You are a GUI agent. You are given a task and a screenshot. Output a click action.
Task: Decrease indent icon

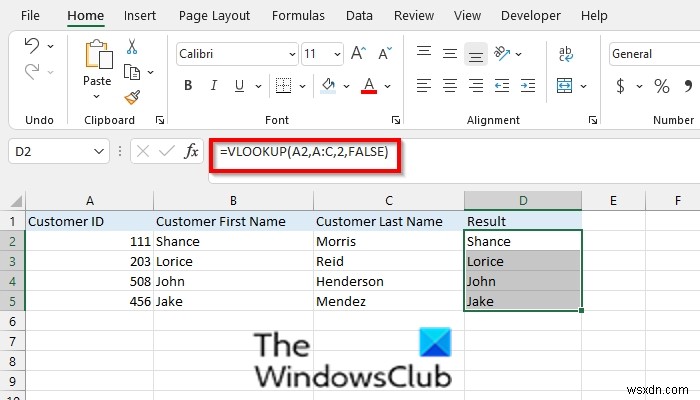(x=502, y=86)
